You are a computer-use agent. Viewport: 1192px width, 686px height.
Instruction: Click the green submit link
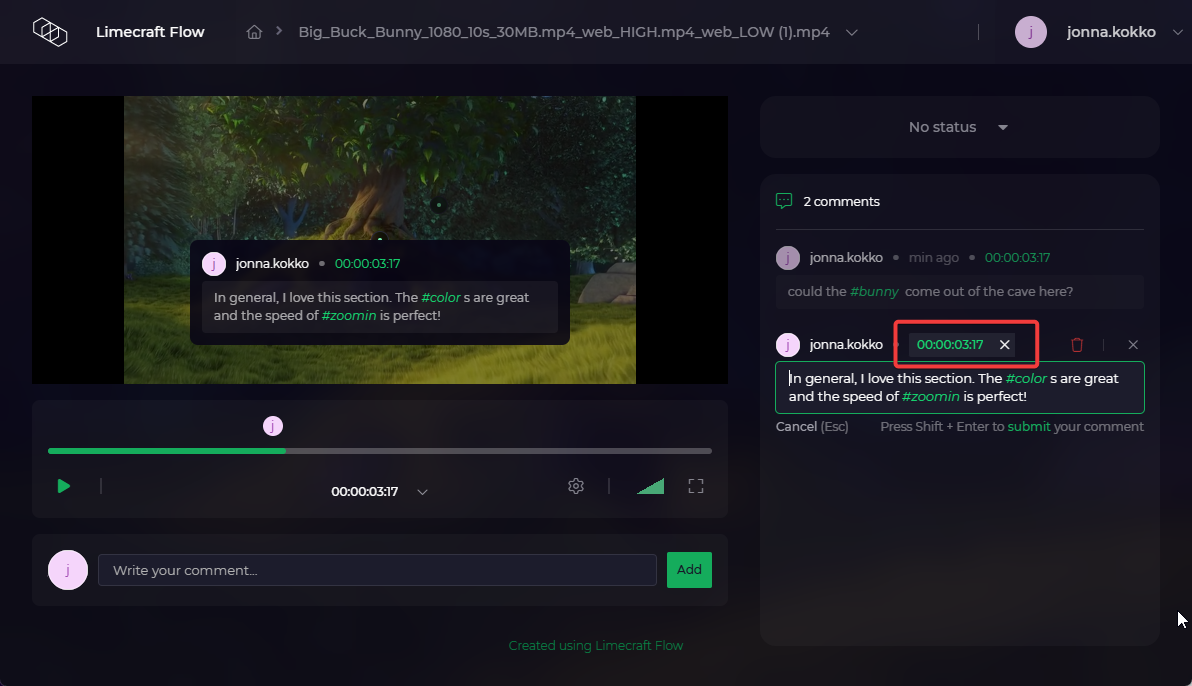(1029, 427)
